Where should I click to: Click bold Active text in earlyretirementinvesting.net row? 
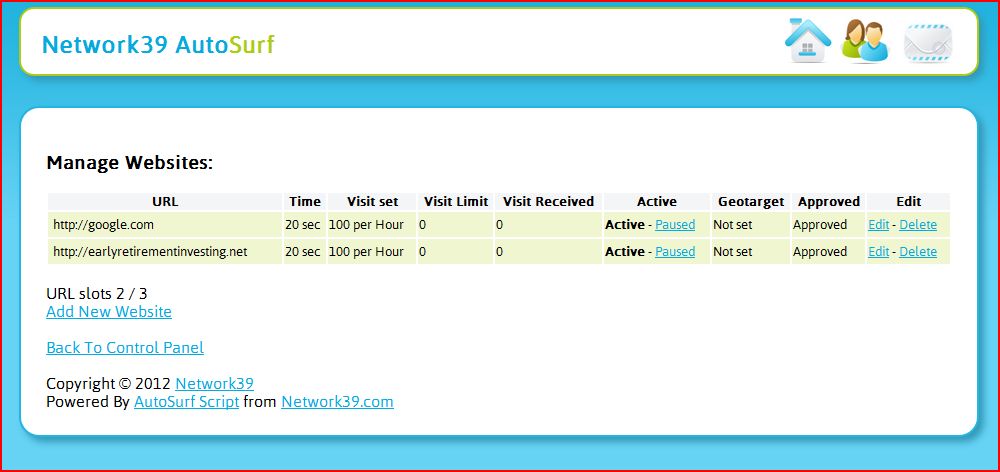[625, 251]
